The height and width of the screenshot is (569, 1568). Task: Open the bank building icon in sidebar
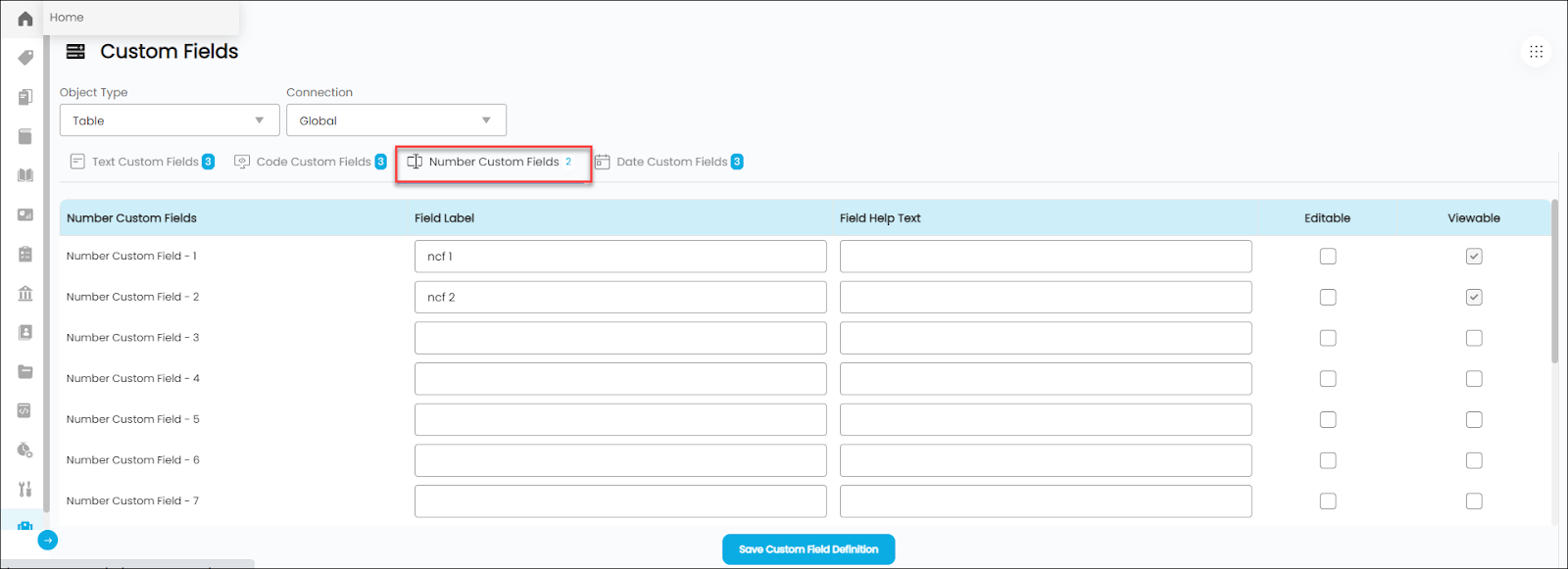pyautogui.click(x=25, y=293)
